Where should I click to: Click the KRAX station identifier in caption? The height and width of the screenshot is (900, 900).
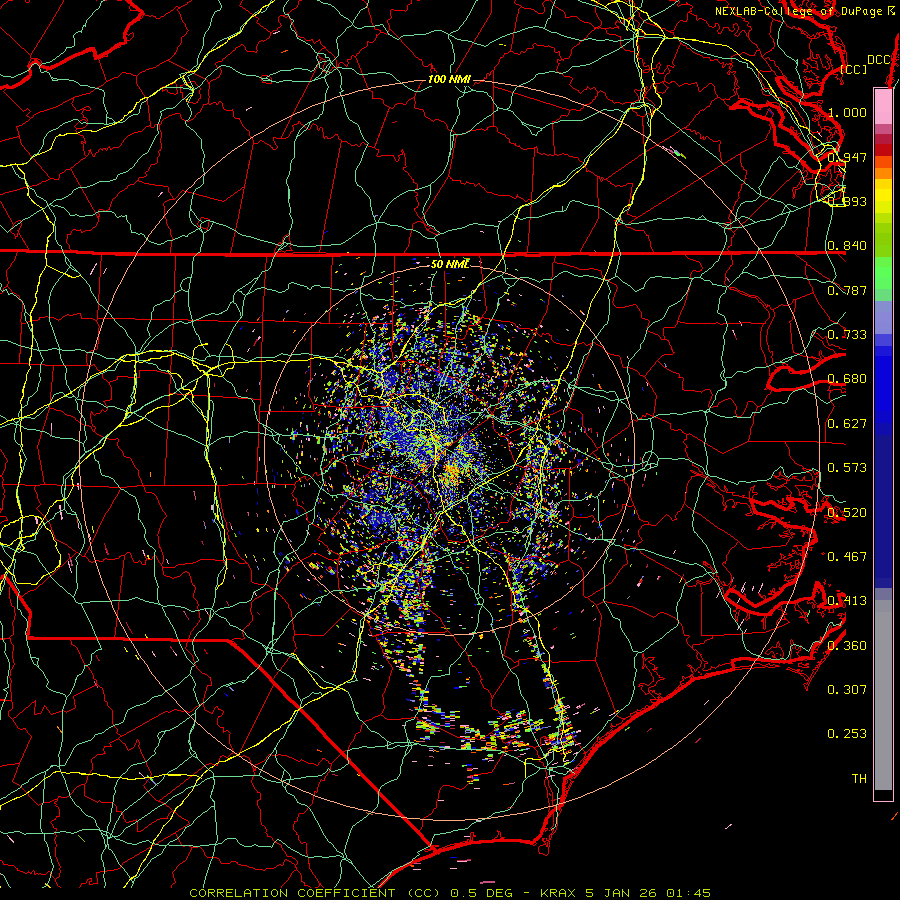click(559, 893)
